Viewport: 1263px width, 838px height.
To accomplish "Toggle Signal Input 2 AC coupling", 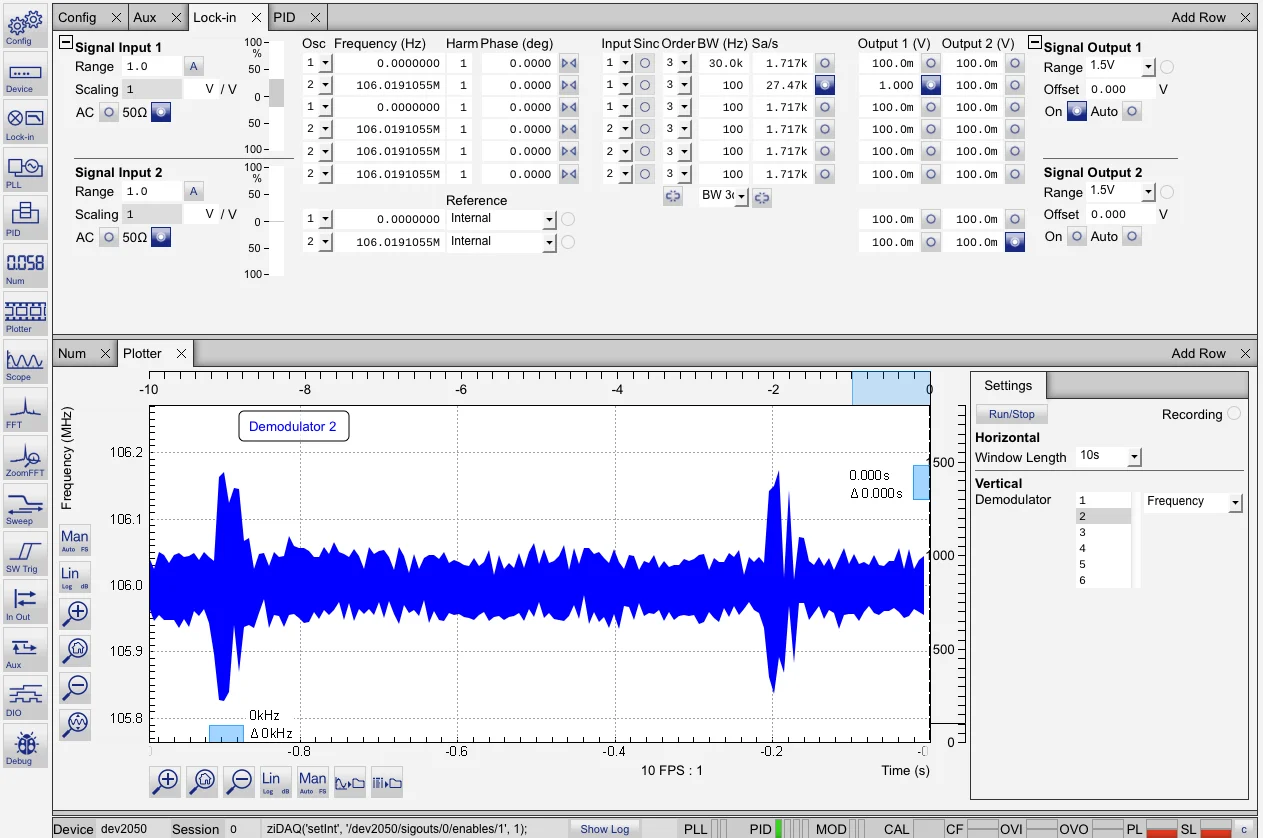I will 108,238.
